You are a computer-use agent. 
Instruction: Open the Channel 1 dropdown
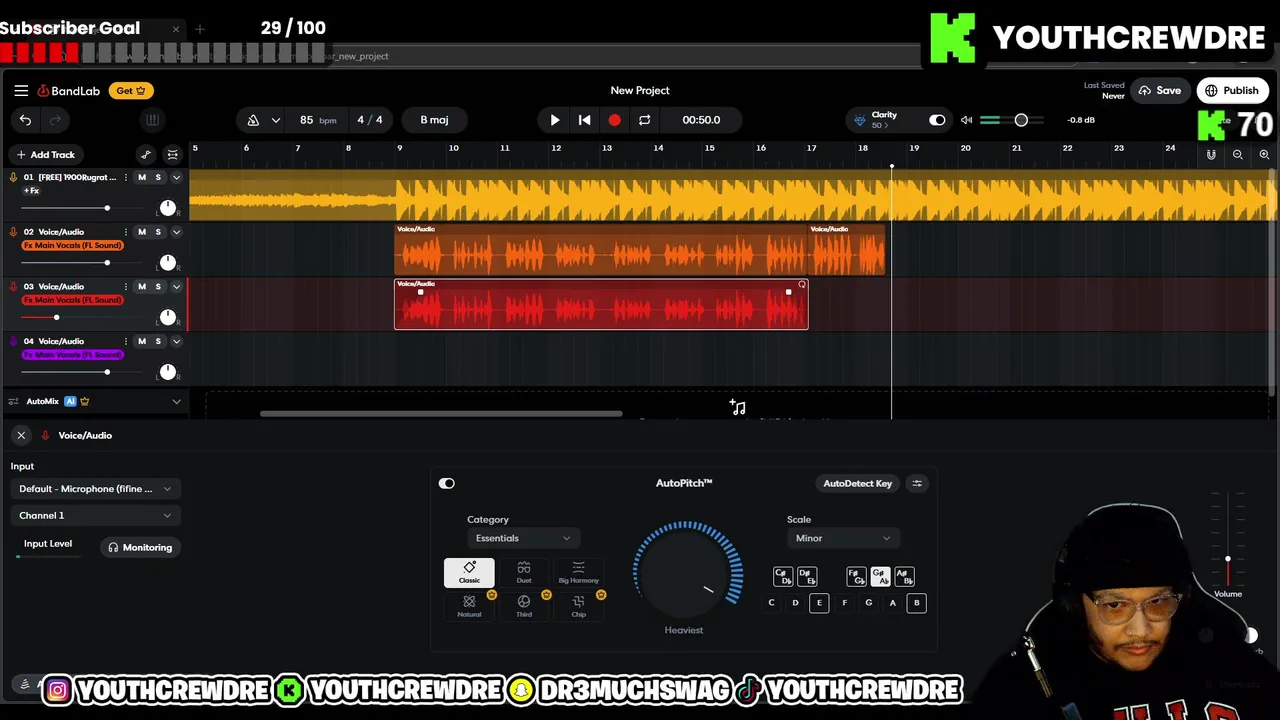tap(95, 516)
